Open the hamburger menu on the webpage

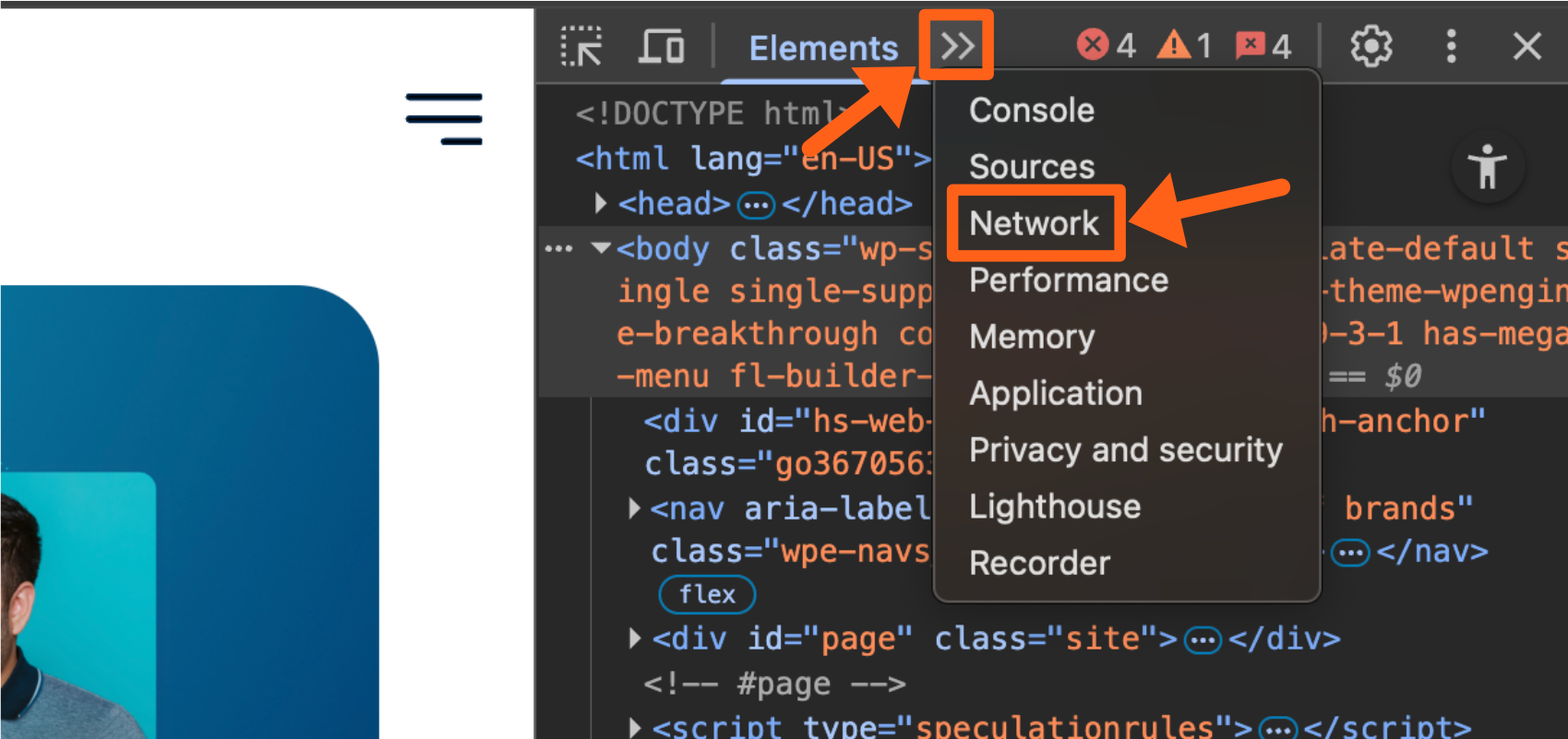tap(444, 119)
